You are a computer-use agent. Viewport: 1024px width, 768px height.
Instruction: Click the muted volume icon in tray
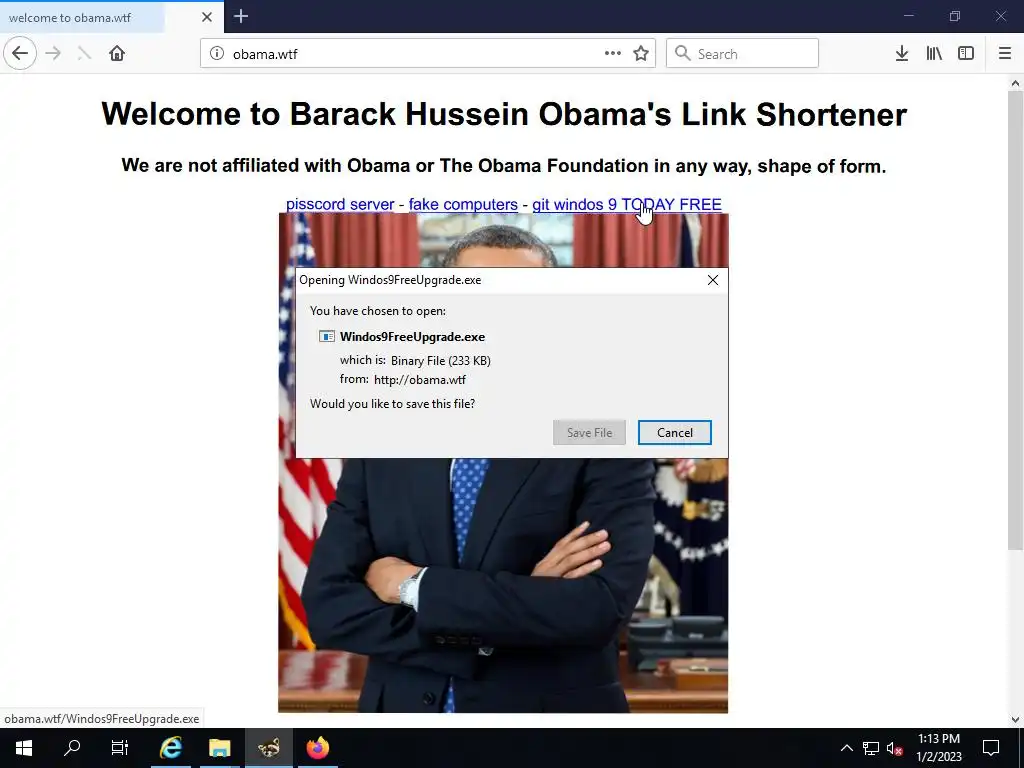pyautogui.click(x=895, y=748)
